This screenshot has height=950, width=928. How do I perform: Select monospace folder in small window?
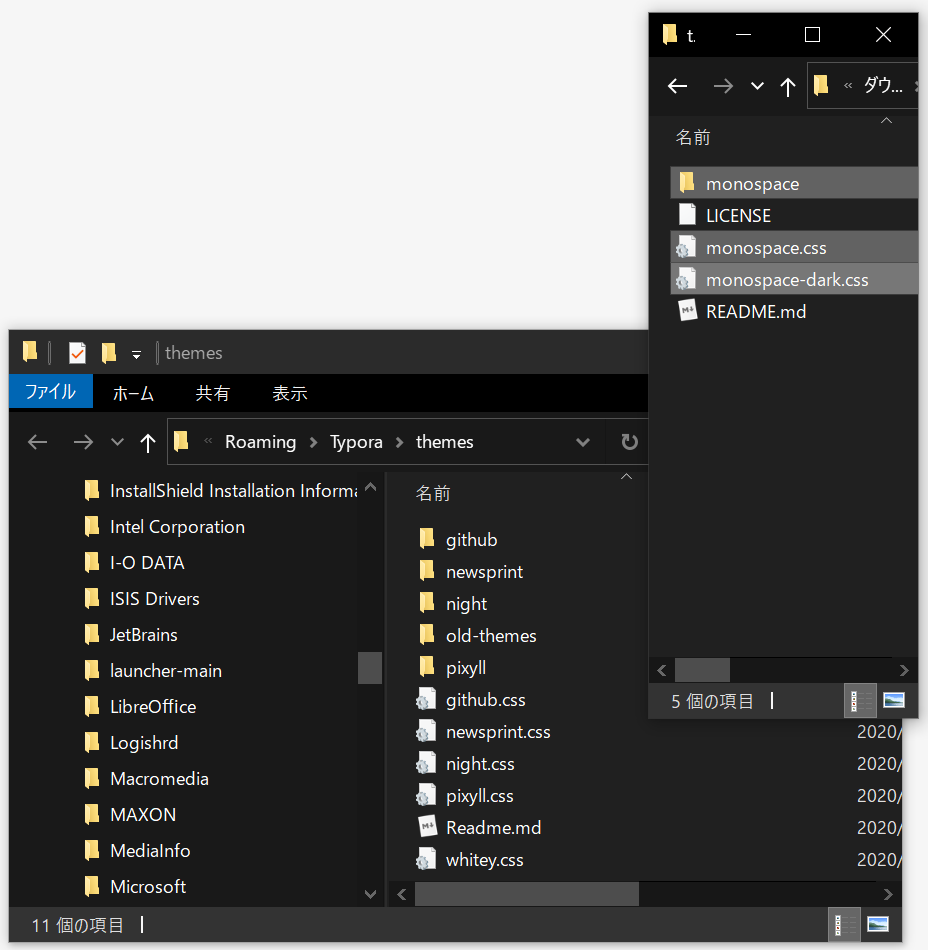(794, 183)
